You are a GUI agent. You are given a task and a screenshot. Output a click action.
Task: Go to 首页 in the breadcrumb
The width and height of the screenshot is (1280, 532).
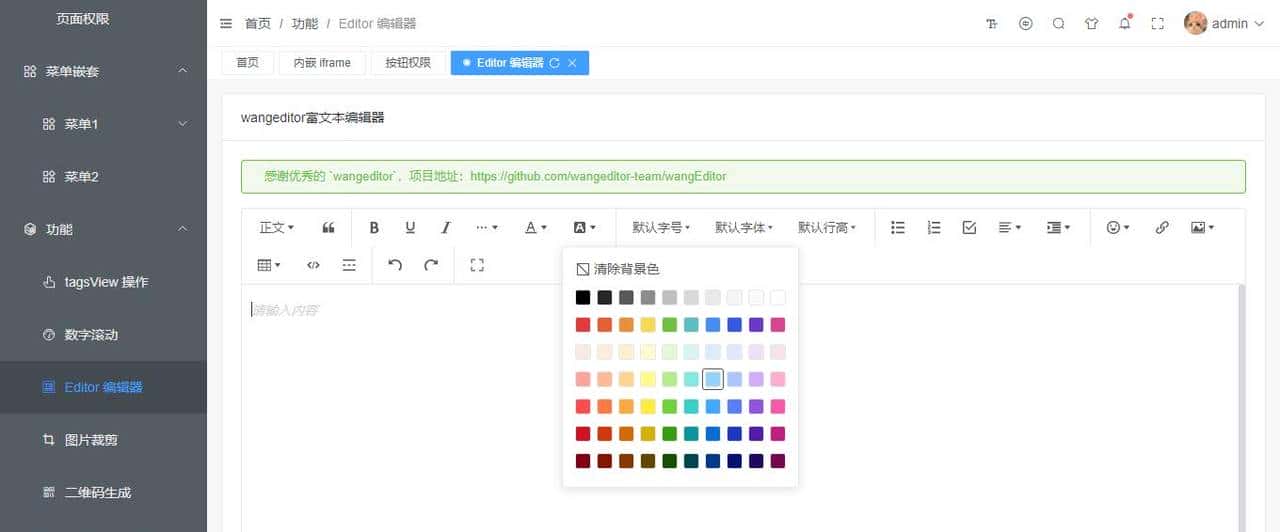258,23
